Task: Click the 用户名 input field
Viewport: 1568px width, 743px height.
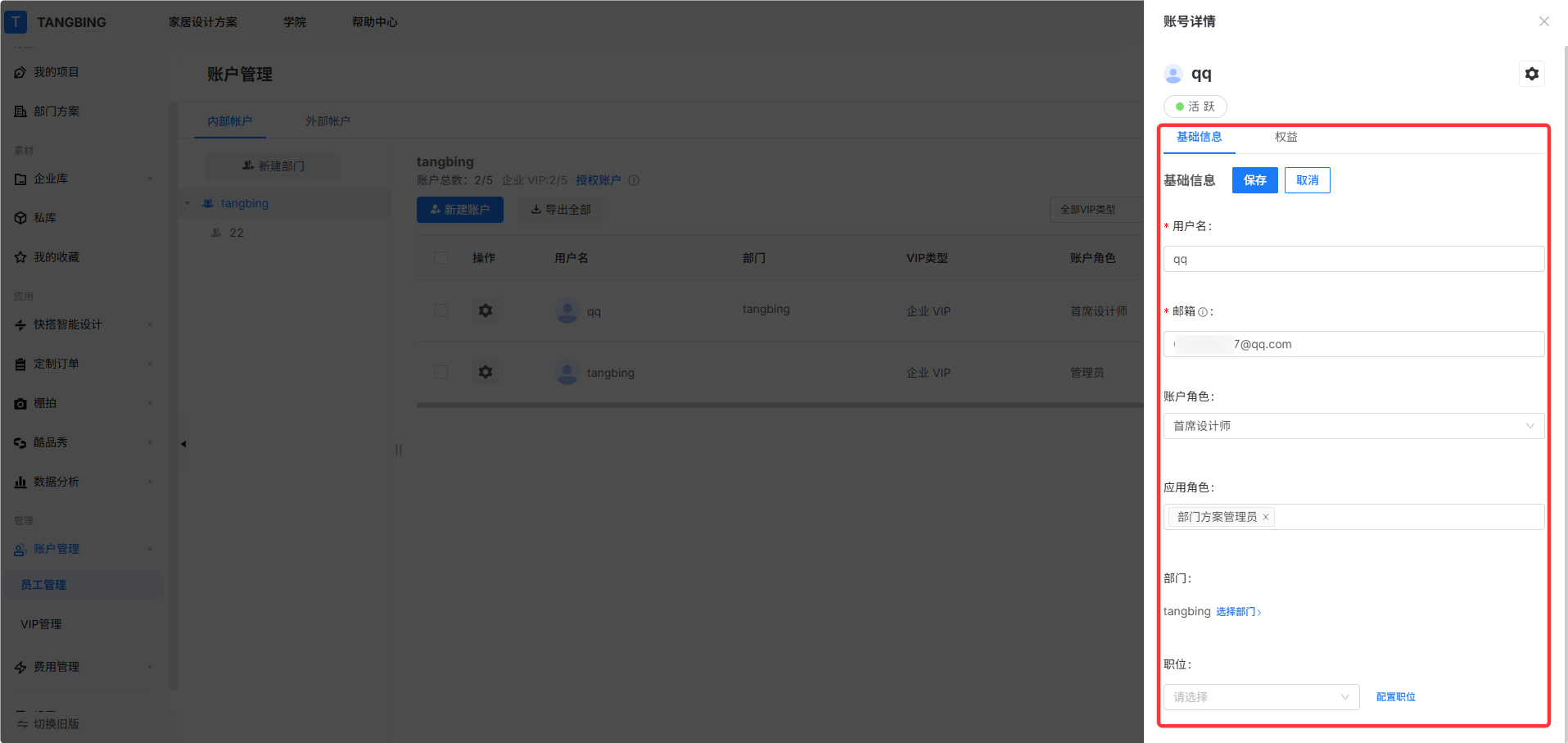Action: click(1353, 259)
